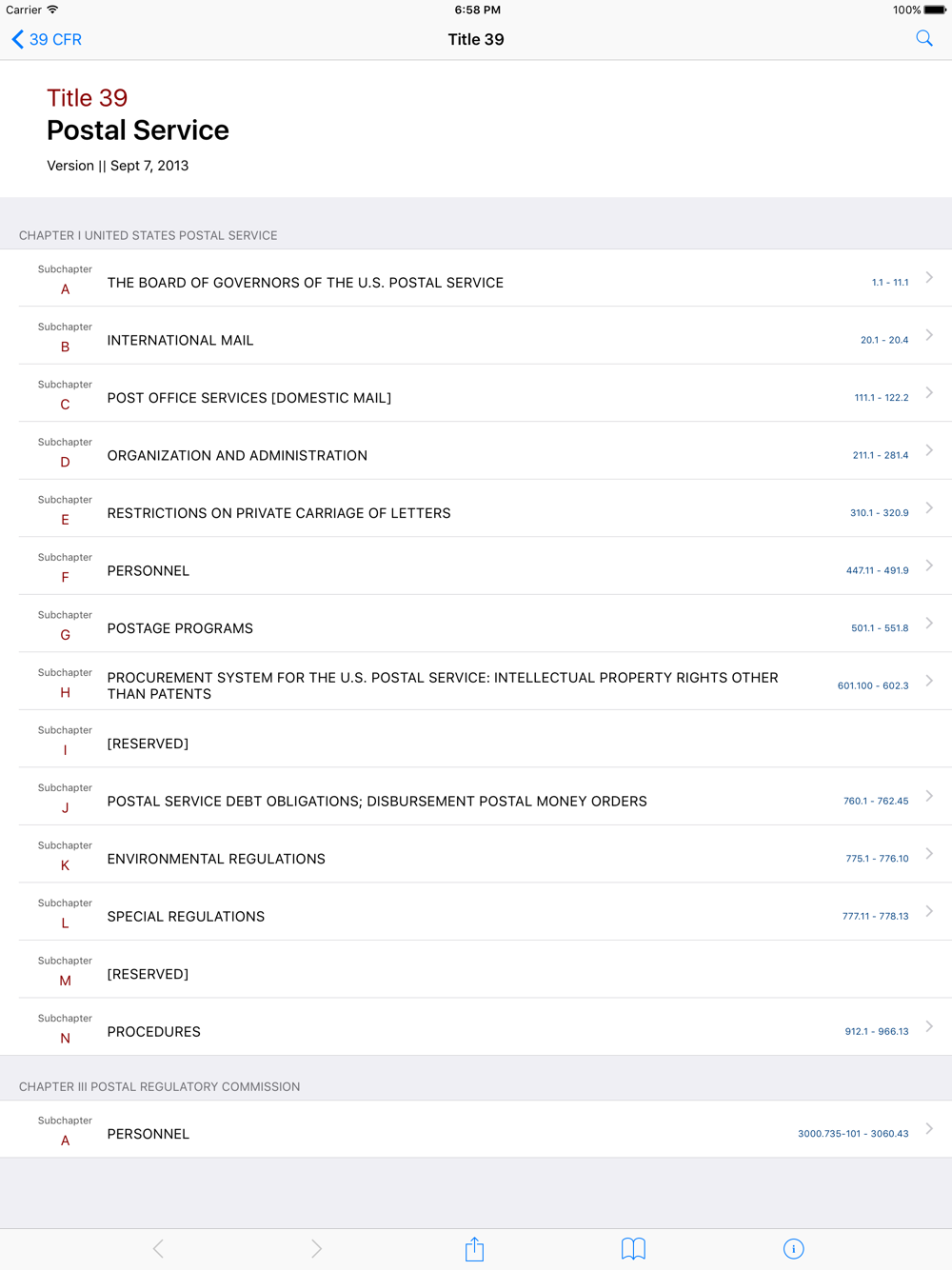Tap section range 1.1 - 11.1
The height and width of the screenshot is (1270, 952).
point(890,282)
